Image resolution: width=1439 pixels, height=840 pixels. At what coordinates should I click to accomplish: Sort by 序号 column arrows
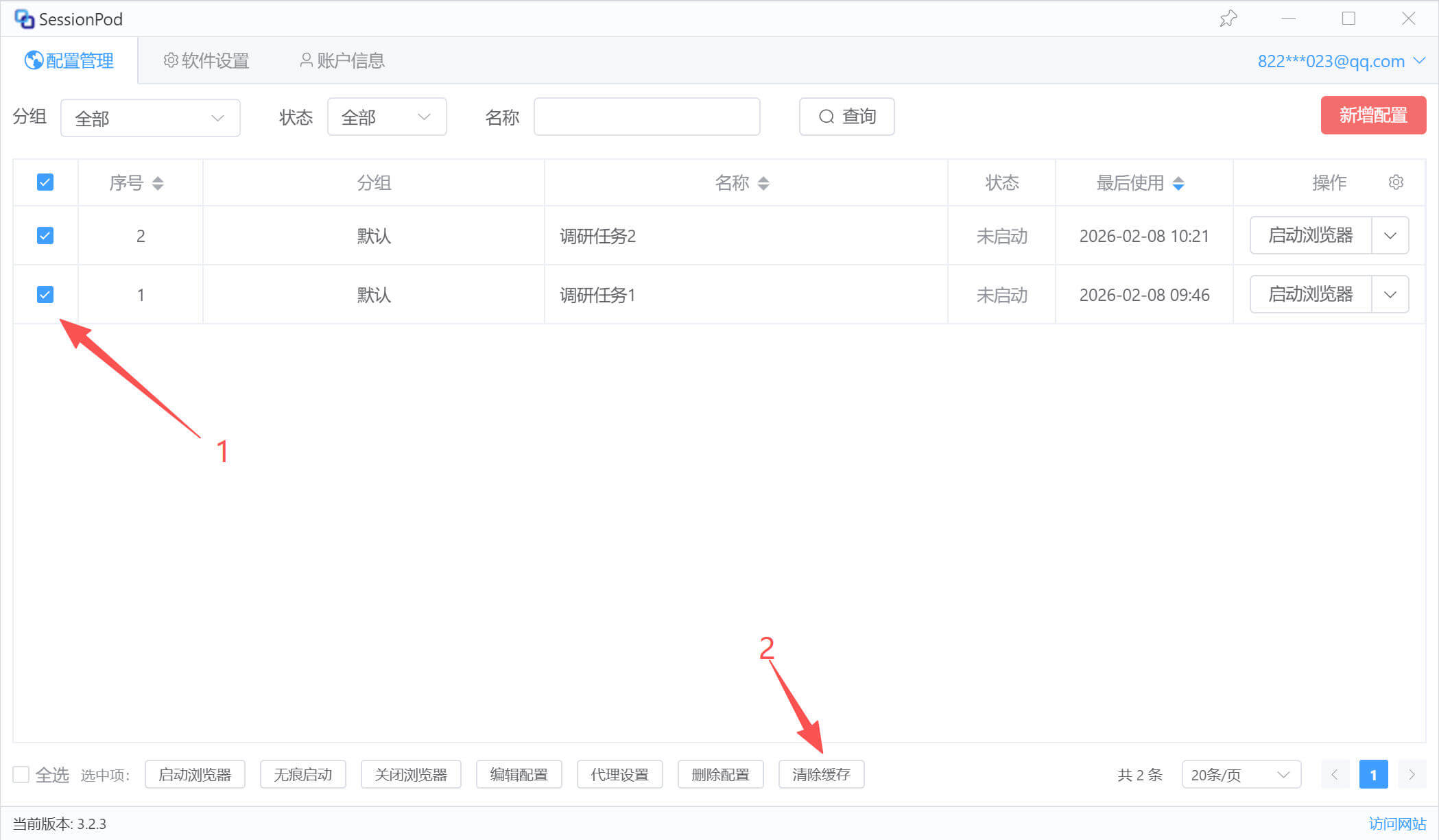[158, 183]
